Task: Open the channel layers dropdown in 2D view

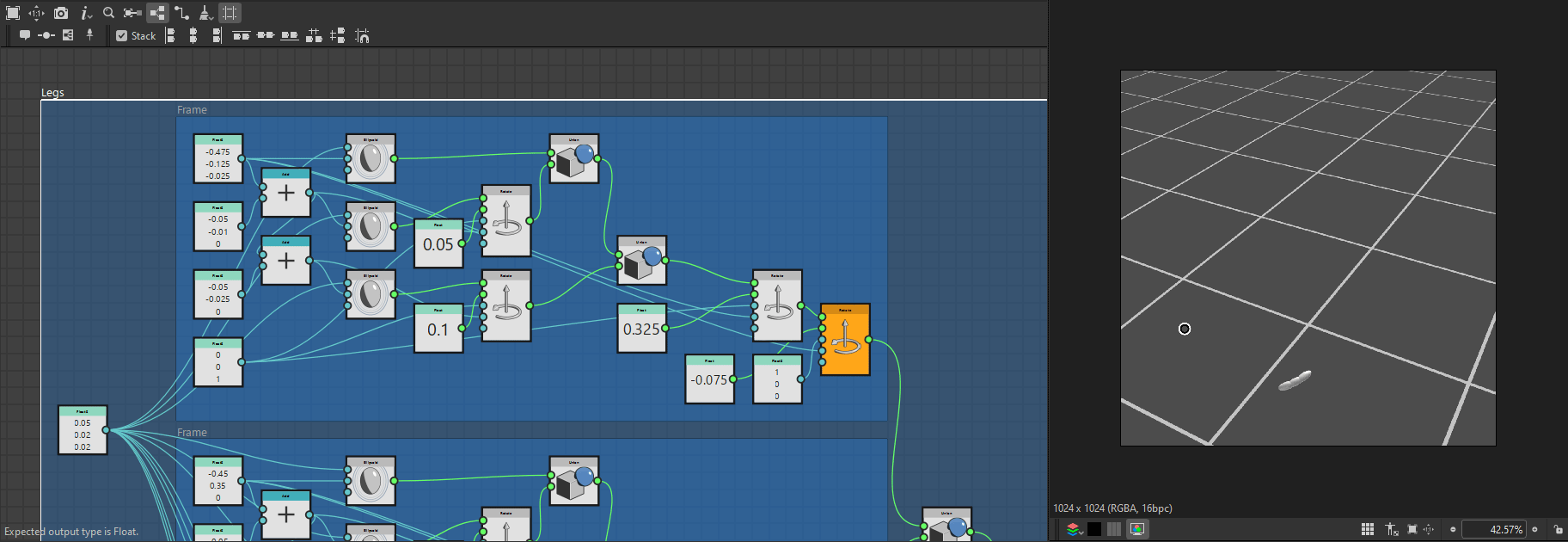Action: [x=1074, y=529]
